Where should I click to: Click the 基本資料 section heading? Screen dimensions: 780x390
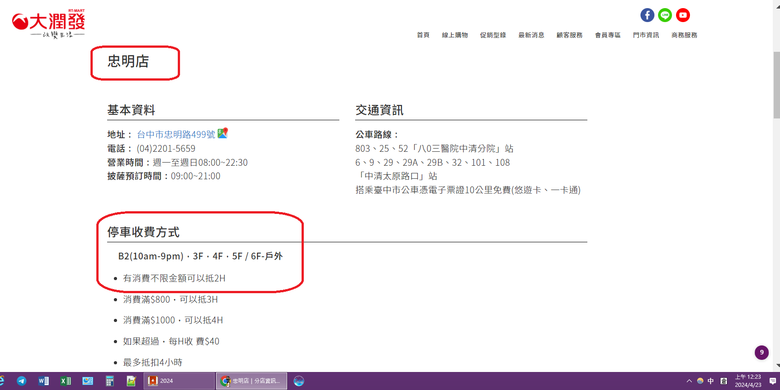click(x=131, y=110)
